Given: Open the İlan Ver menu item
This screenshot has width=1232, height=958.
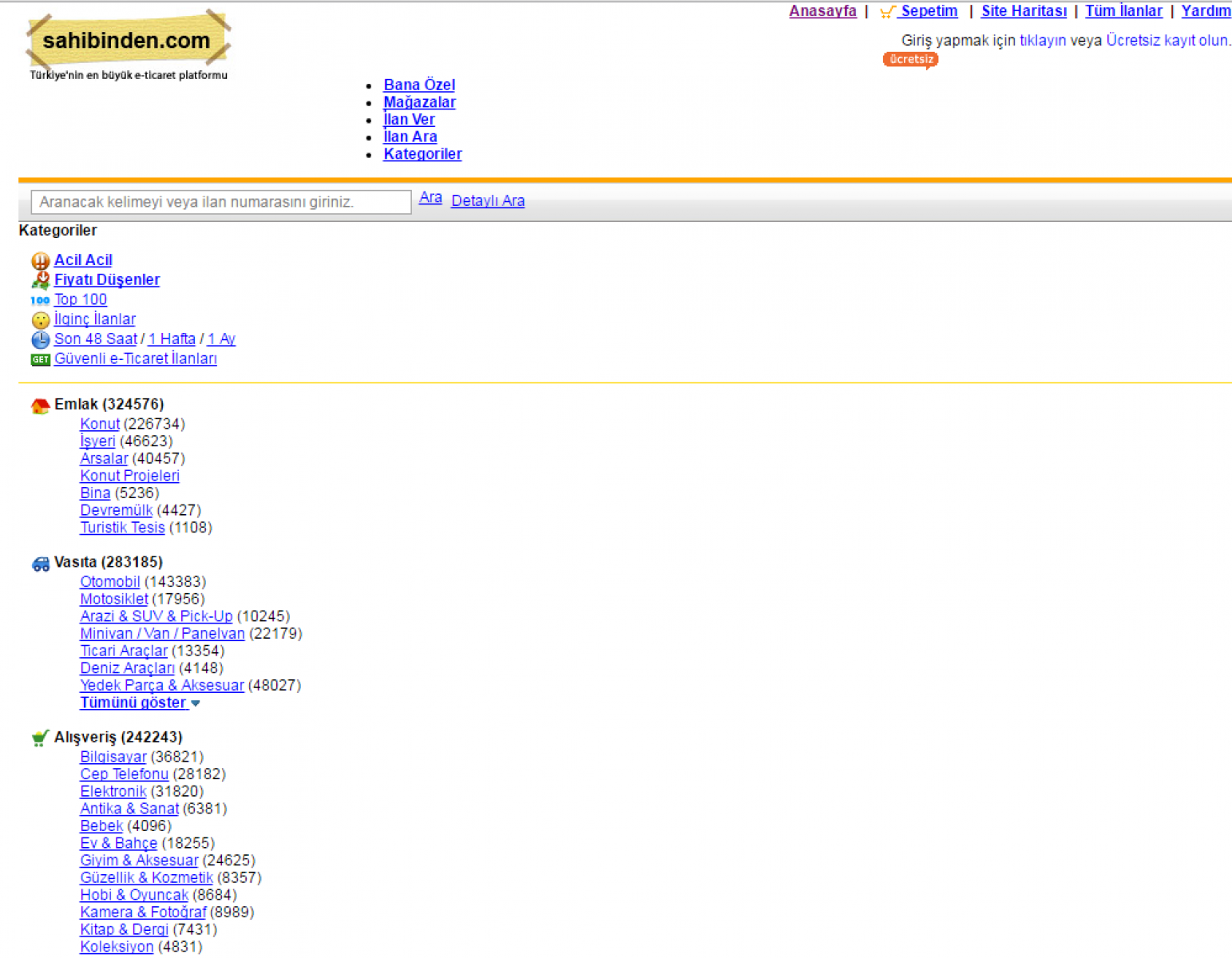Looking at the screenshot, I should pyautogui.click(x=409, y=120).
